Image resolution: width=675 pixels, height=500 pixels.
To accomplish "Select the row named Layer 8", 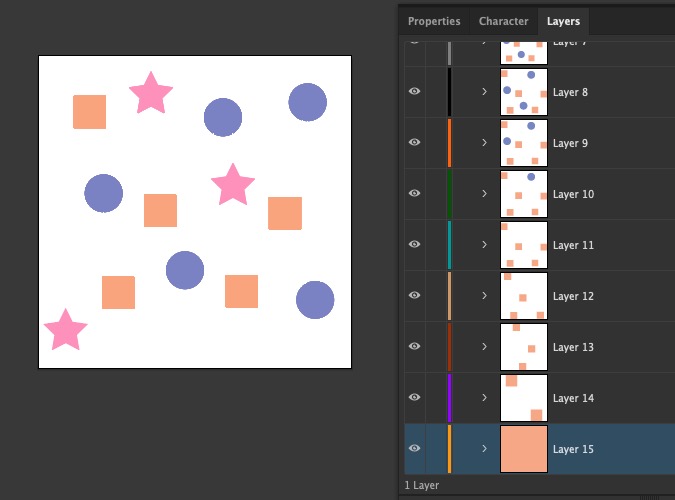I will pos(539,92).
